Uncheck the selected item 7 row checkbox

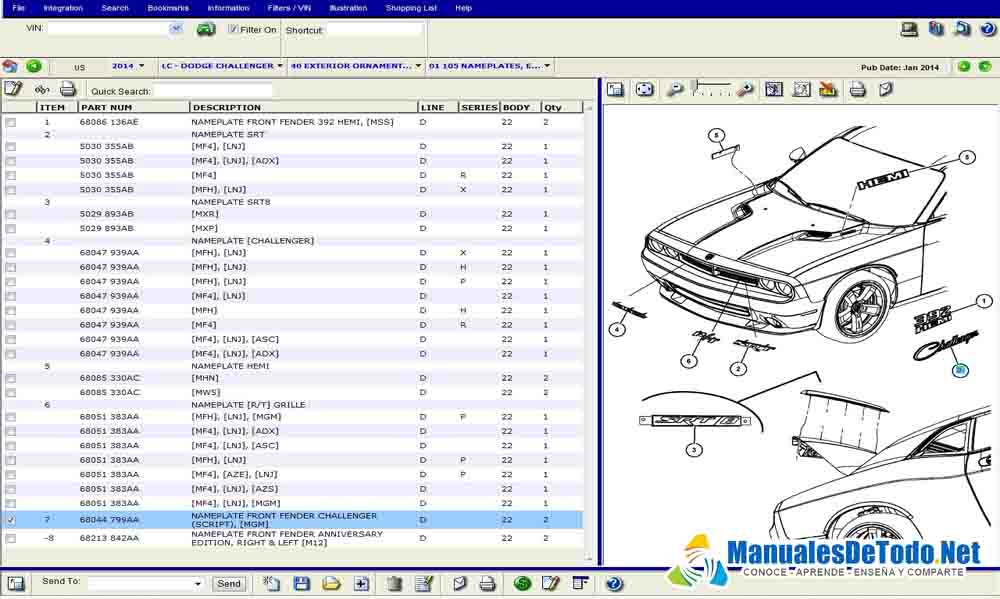pos(11,520)
